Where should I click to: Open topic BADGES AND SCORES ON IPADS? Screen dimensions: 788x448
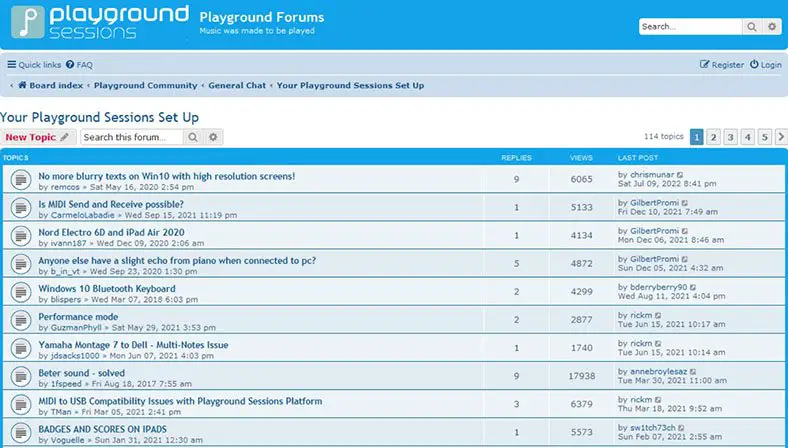tap(103, 430)
